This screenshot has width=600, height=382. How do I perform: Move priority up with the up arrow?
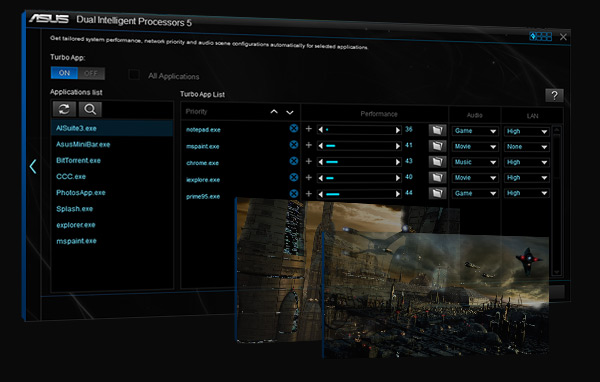pyautogui.click(x=274, y=112)
